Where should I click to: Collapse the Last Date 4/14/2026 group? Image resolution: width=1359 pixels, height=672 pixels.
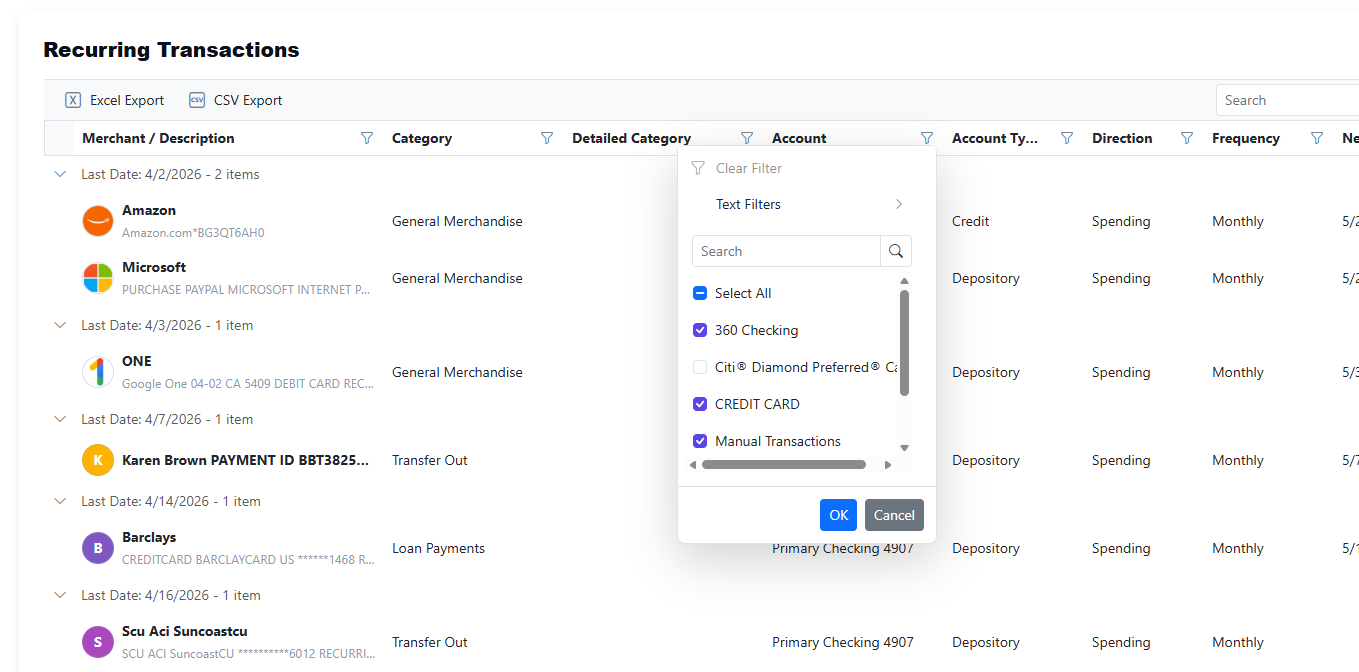coord(60,501)
